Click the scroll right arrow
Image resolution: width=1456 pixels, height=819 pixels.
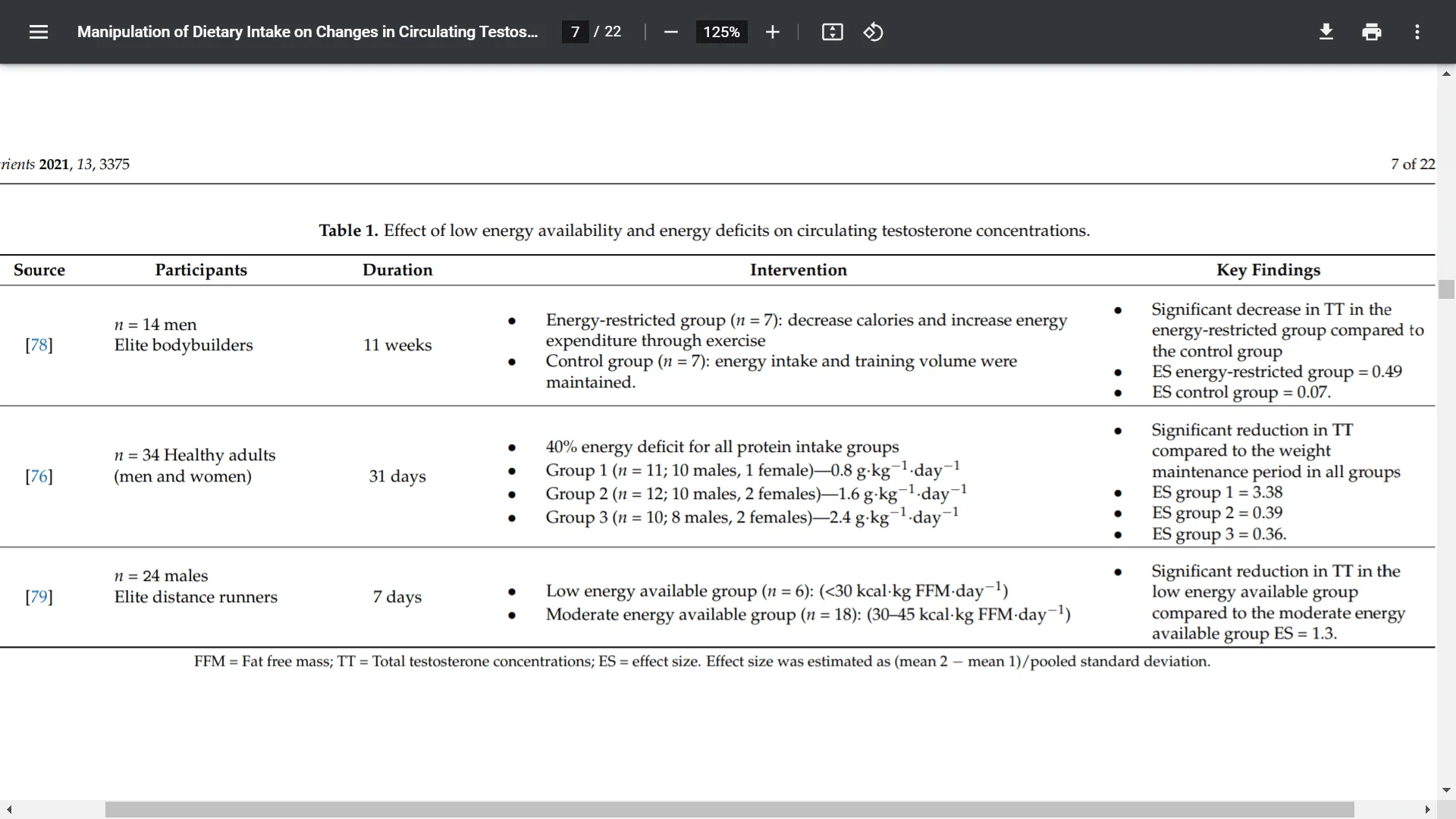point(1427,810)
